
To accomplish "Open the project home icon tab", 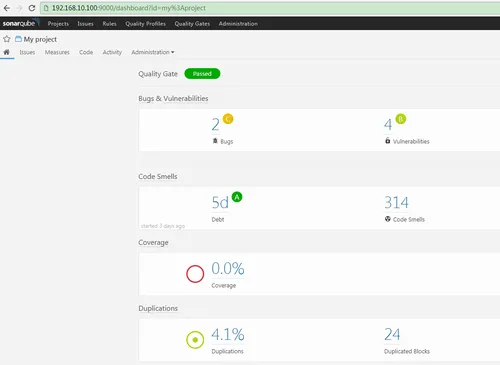I will [x=7, y=52].
